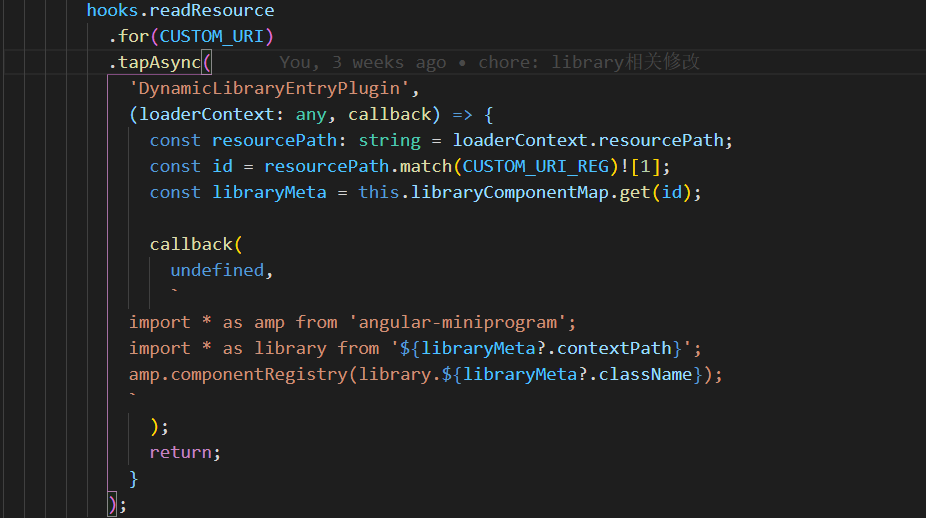Click the readResource method name
The width and height of the screenshot is (926, 518).
[x=211, y=10]
